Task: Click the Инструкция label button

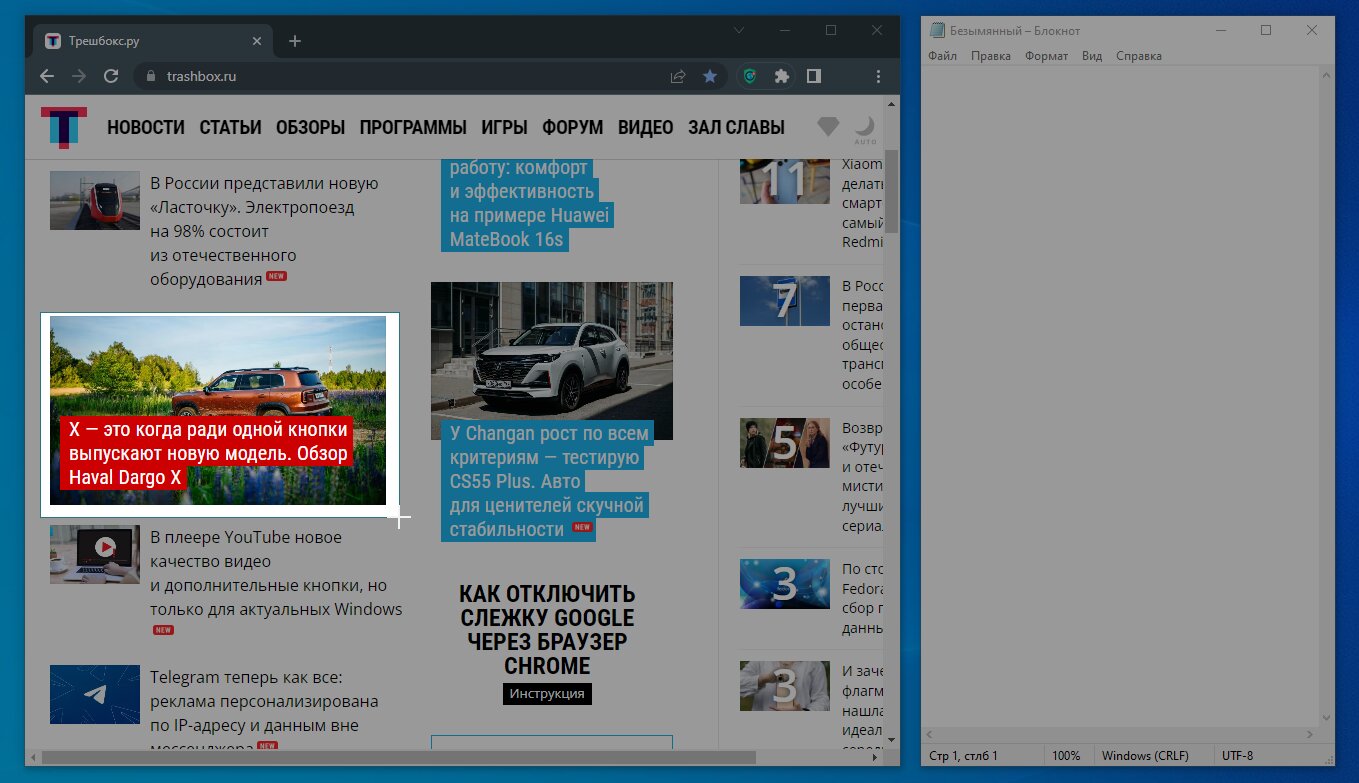Action: [x=547, y=694]
